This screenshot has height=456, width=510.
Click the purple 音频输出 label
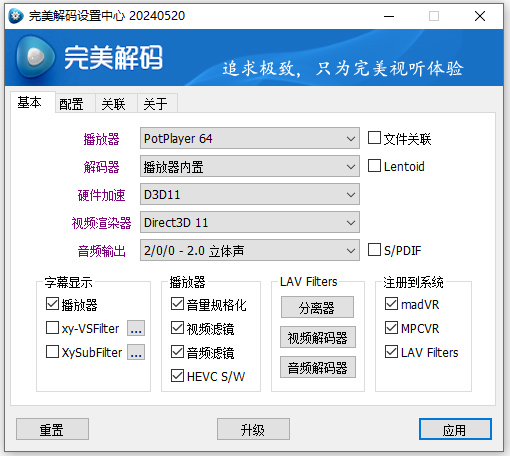click(101, 251)
